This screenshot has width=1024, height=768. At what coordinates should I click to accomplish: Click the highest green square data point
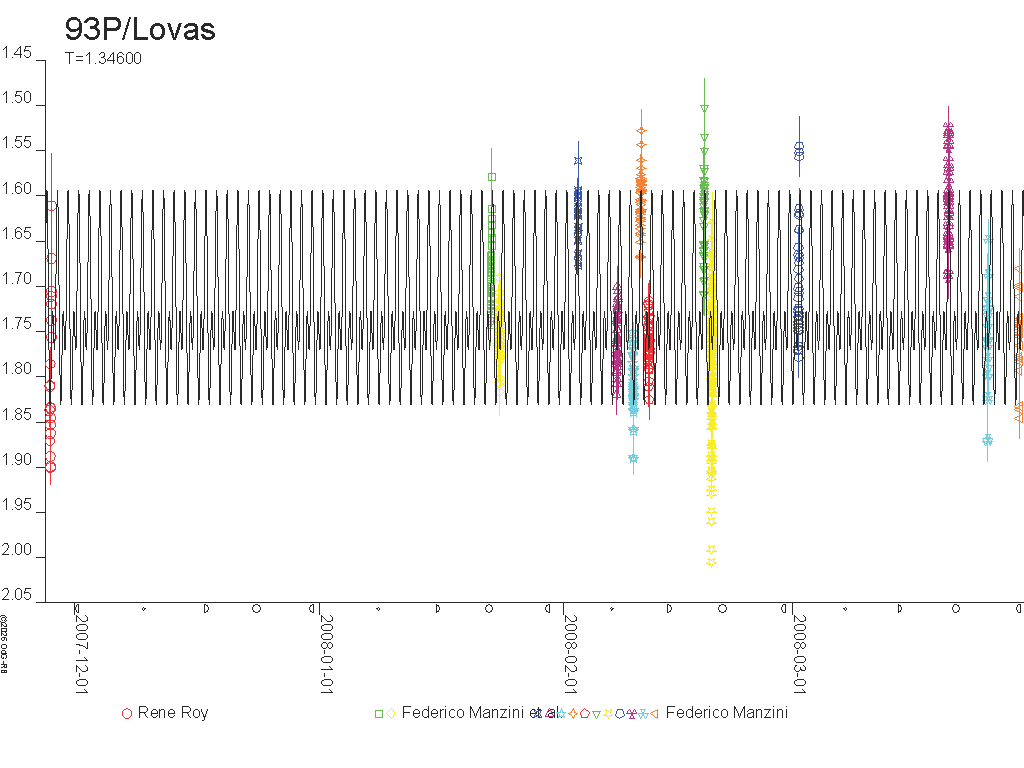pyautogui.click(x=492, y=177)
